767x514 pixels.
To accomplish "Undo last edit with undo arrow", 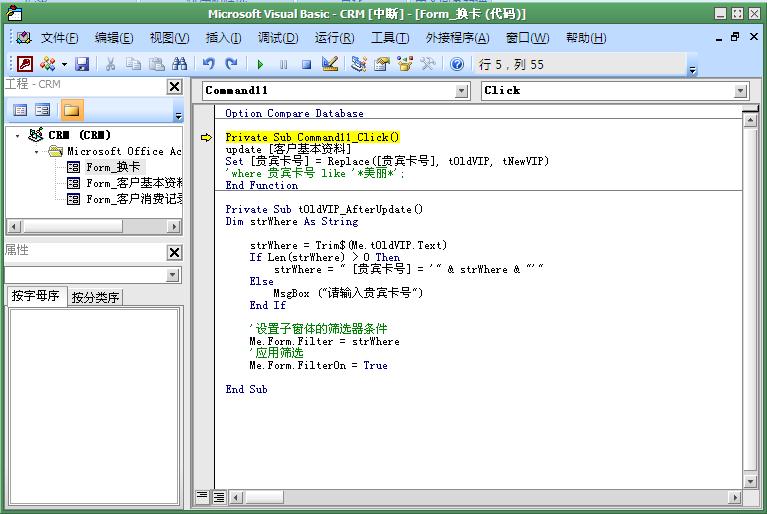I will click(x=209, y=64).
